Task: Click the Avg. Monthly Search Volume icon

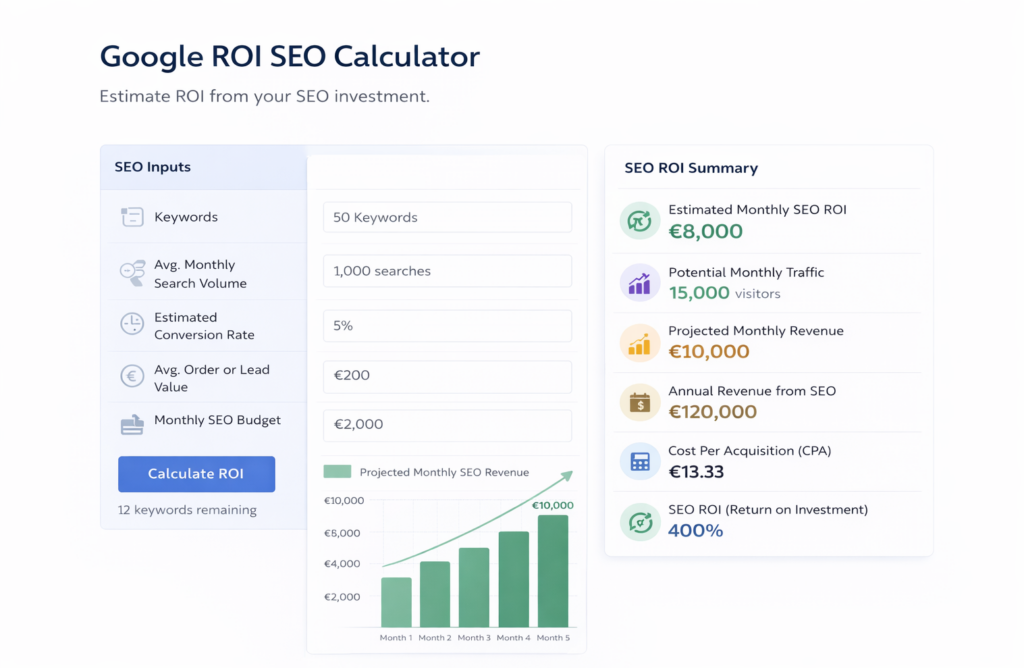Action: 132,274
